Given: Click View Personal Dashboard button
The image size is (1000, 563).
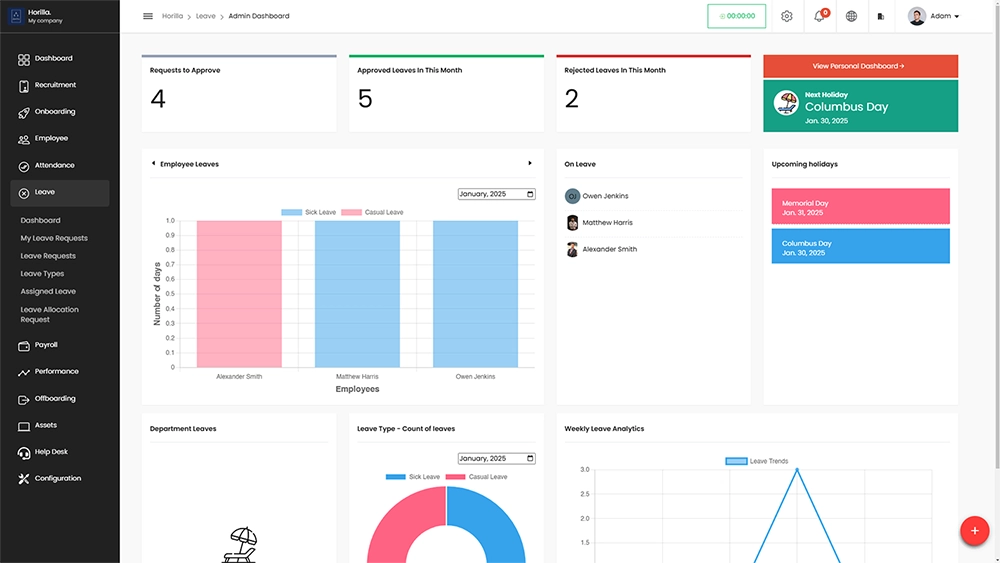Looking at the screenshot, I should point(860,66).
